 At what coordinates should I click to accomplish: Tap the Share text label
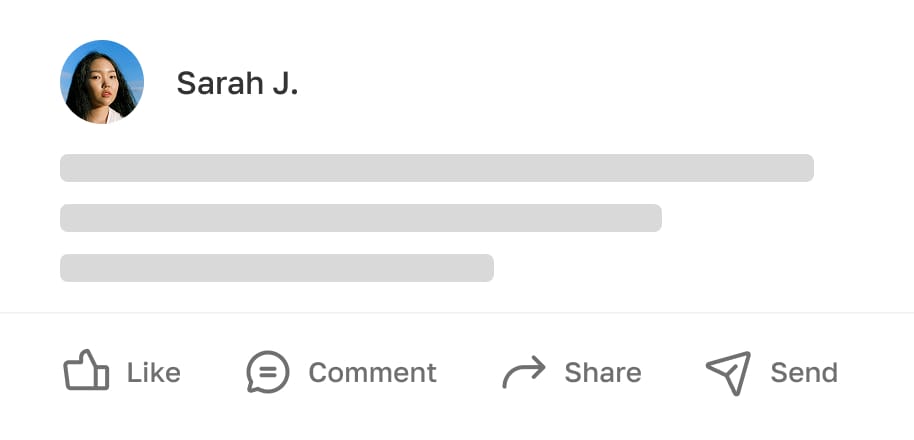pos(603,373)
